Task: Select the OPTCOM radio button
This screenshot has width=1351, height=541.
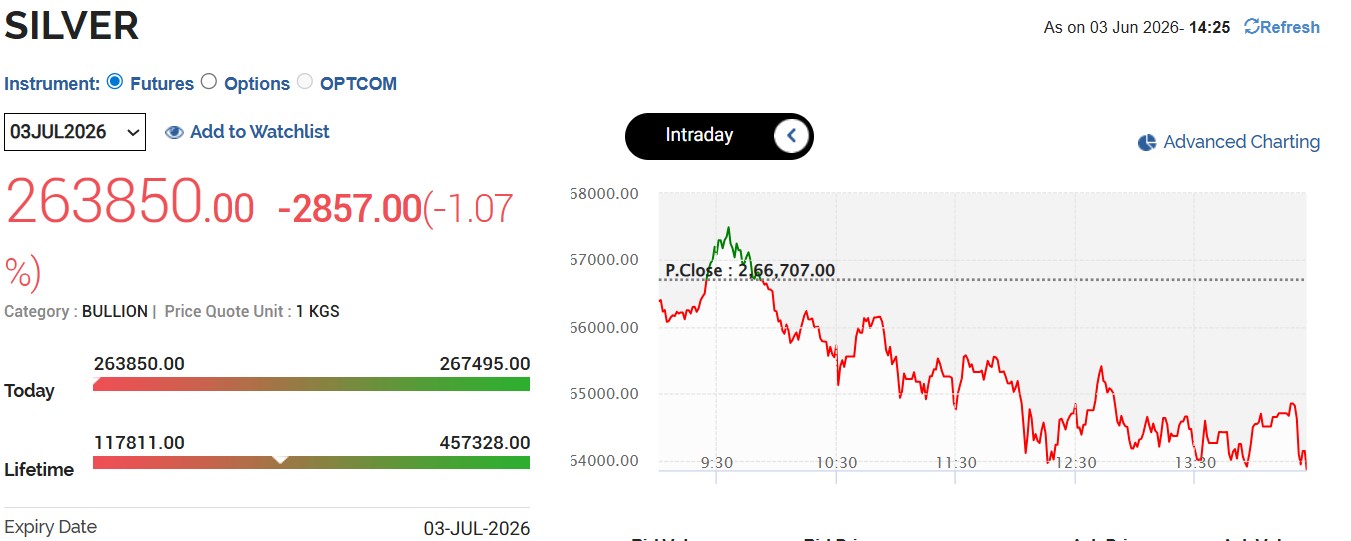Action: [305, 82]
